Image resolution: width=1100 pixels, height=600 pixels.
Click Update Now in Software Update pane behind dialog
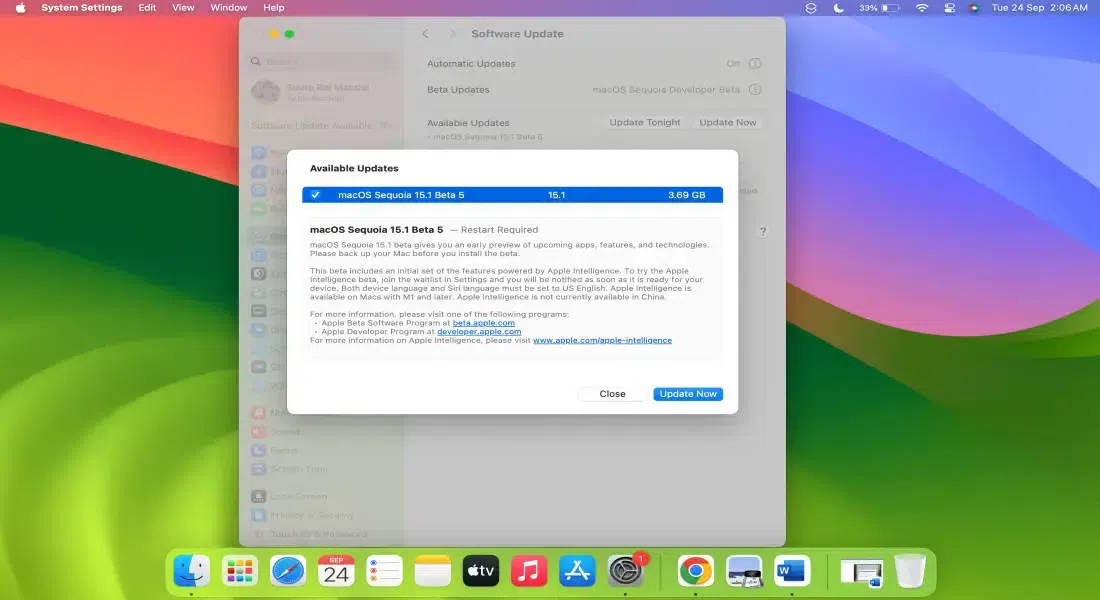(727, 122)
